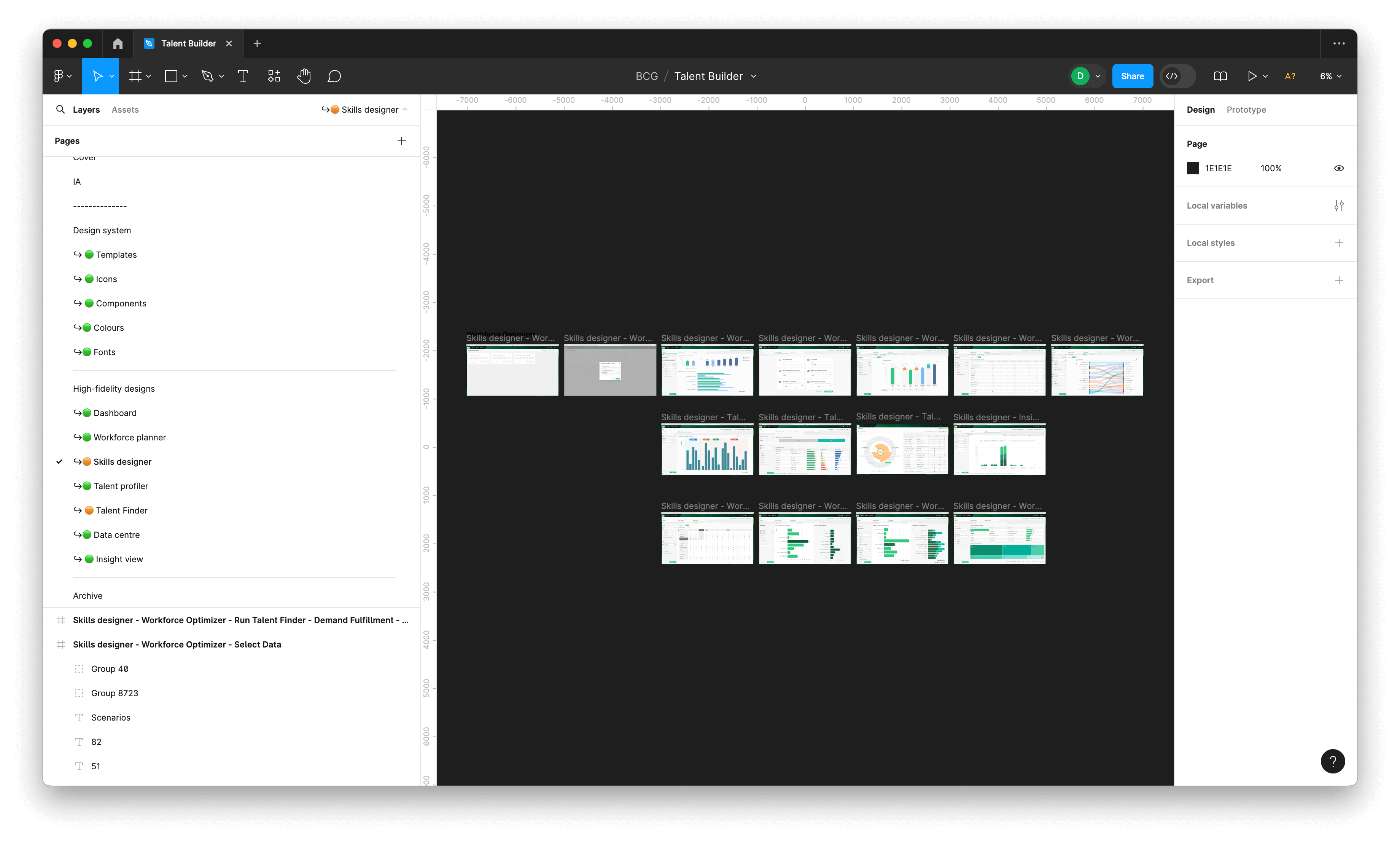Click the home icon tab
Image resolution: width=1400 pixels, height=842 pixels.
[x=118, y=44]
